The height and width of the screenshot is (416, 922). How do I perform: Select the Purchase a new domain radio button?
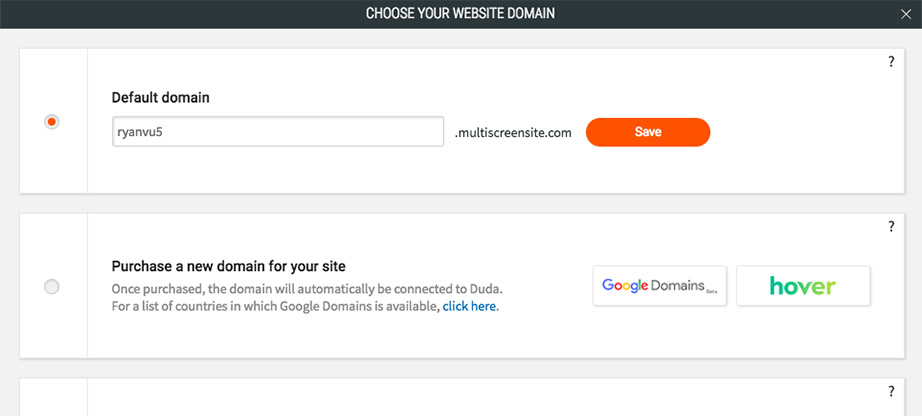coord(52,287)
